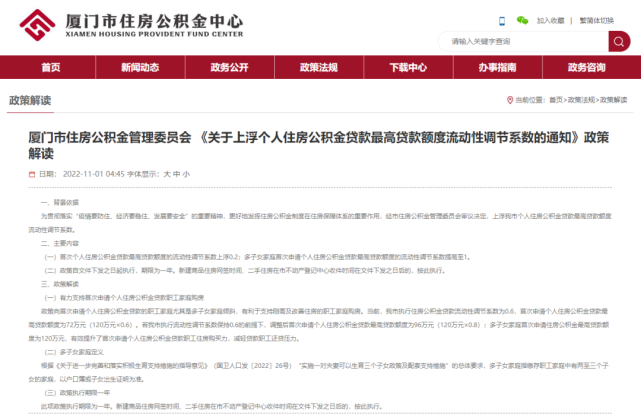This screenshot has height=416, width=641.
Task: Click the article title heading text
Action: click(x=318, y=145)
